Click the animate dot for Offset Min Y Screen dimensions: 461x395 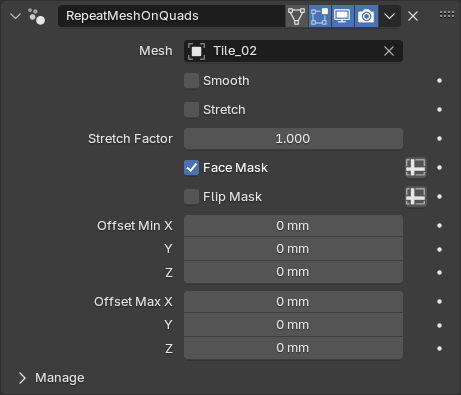click(x=439, y=249)
